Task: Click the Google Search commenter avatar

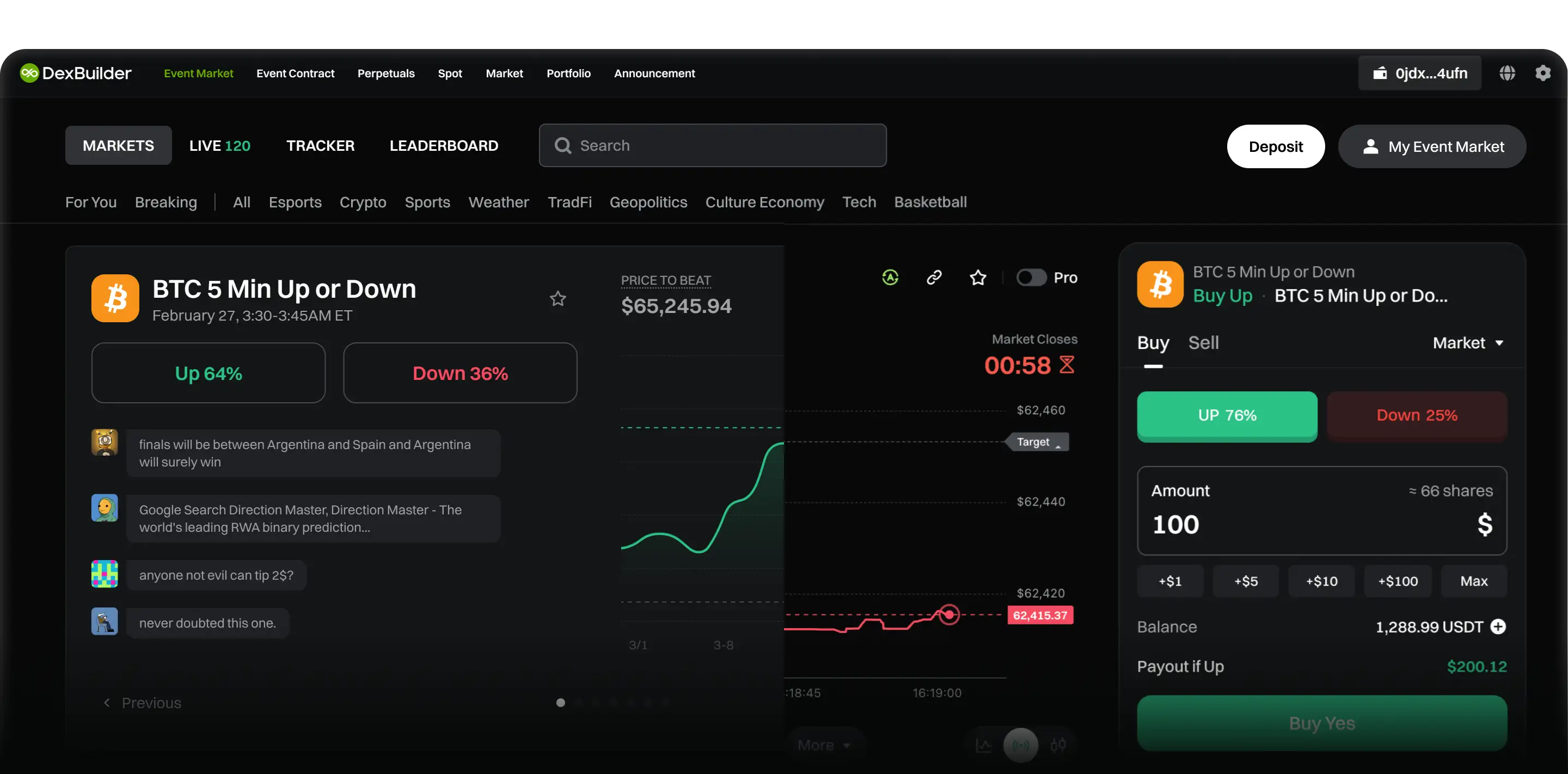Action: (105, 507)
